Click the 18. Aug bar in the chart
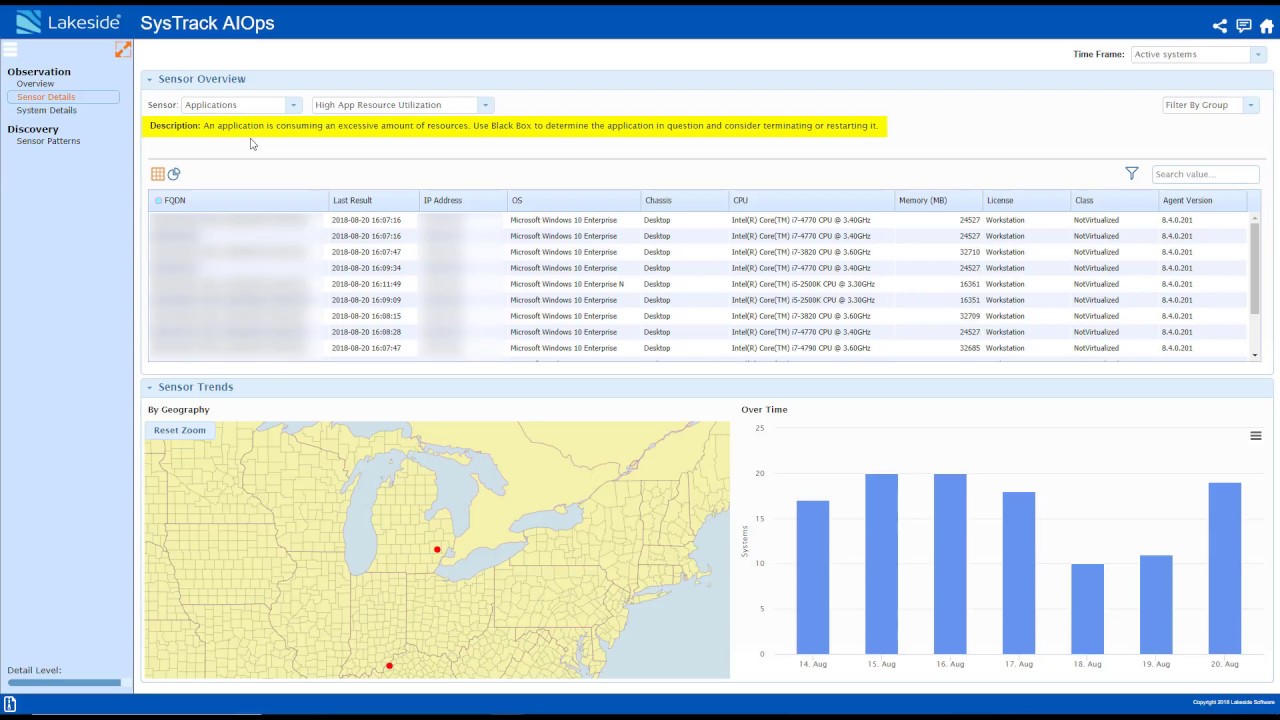This screenshot has width=1280, height=720. click(x=1088, y=609)
